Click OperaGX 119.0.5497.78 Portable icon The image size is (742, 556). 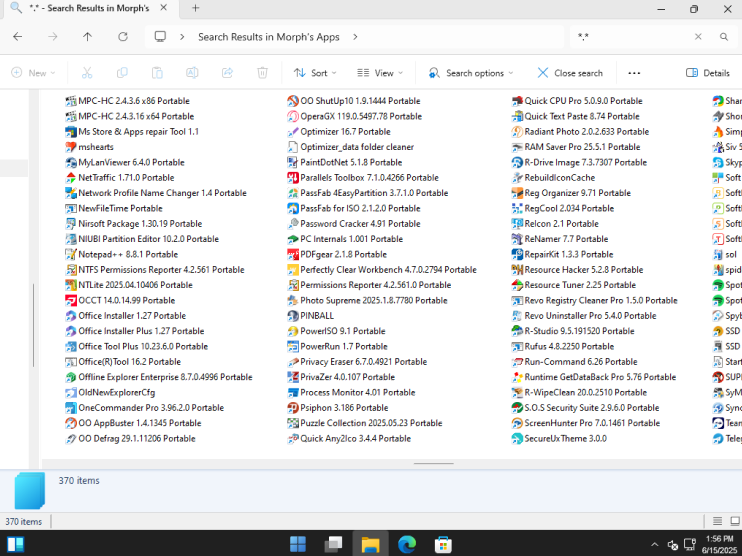[293, 116]
